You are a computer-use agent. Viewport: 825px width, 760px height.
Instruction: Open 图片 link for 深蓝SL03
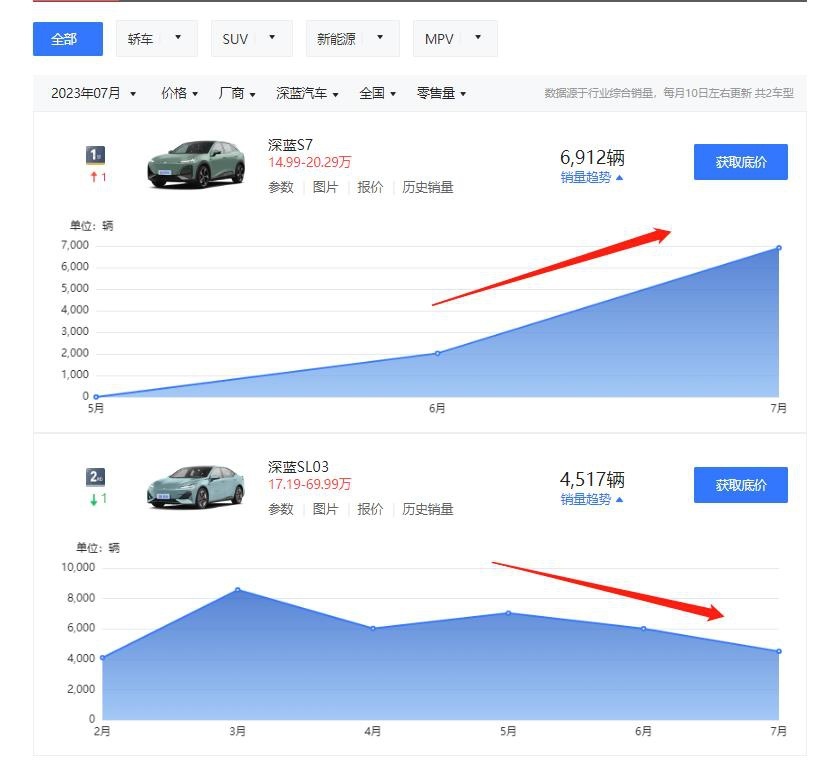pyautogui.click(x=325, y=509)
